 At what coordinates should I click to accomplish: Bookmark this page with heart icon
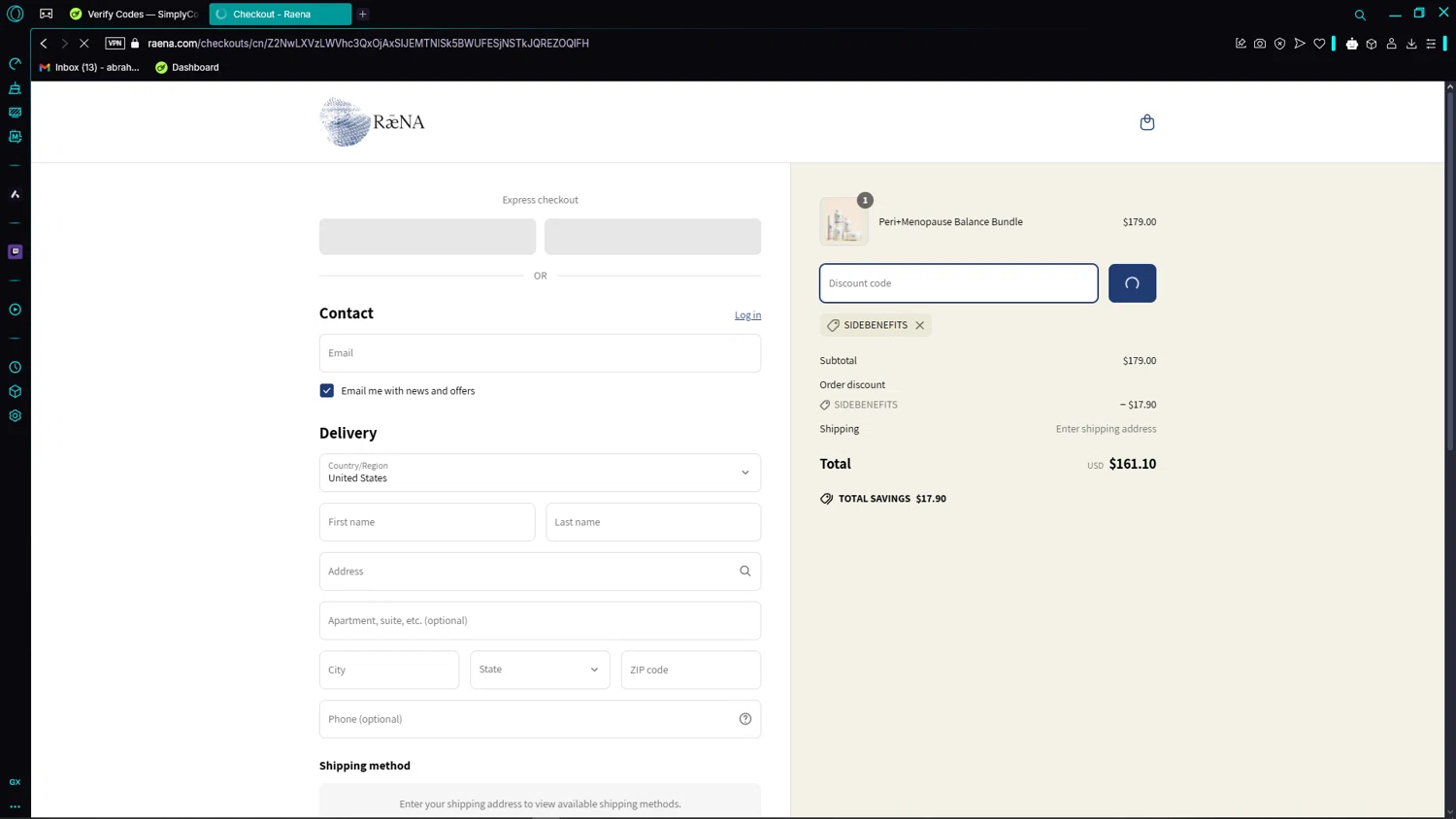click(1319, 44)
